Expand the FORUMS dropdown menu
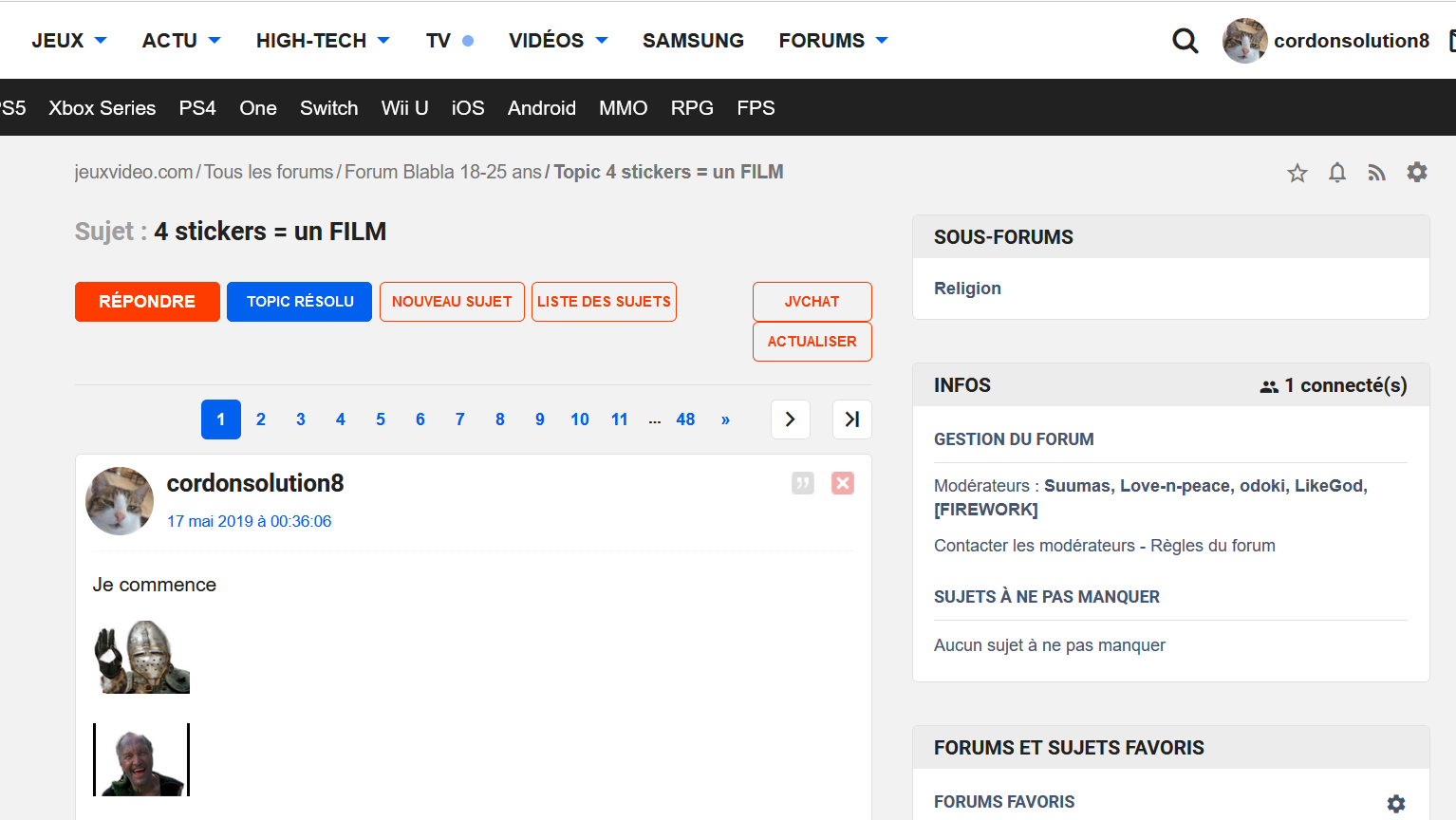Image resolution: width=1456 pixels, height=820 pixels. point(832,41)
